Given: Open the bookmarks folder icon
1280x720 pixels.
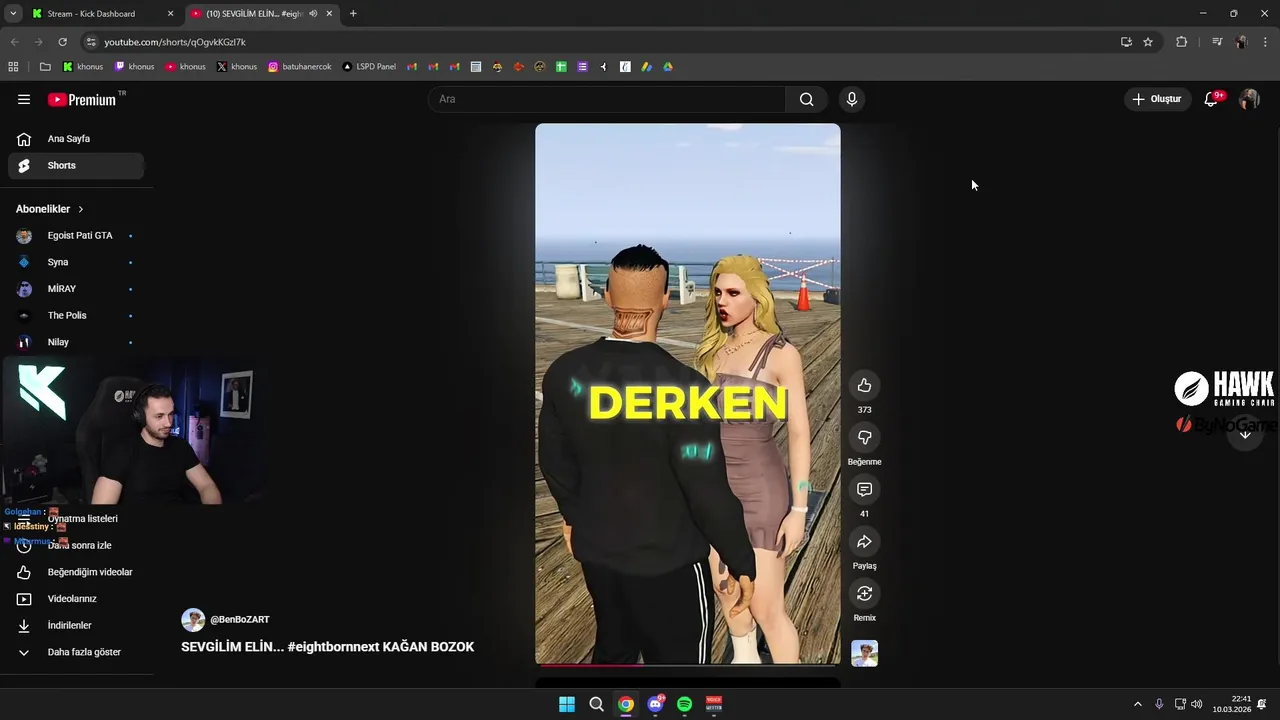Looking at the screenshot, I should [45, 67].
